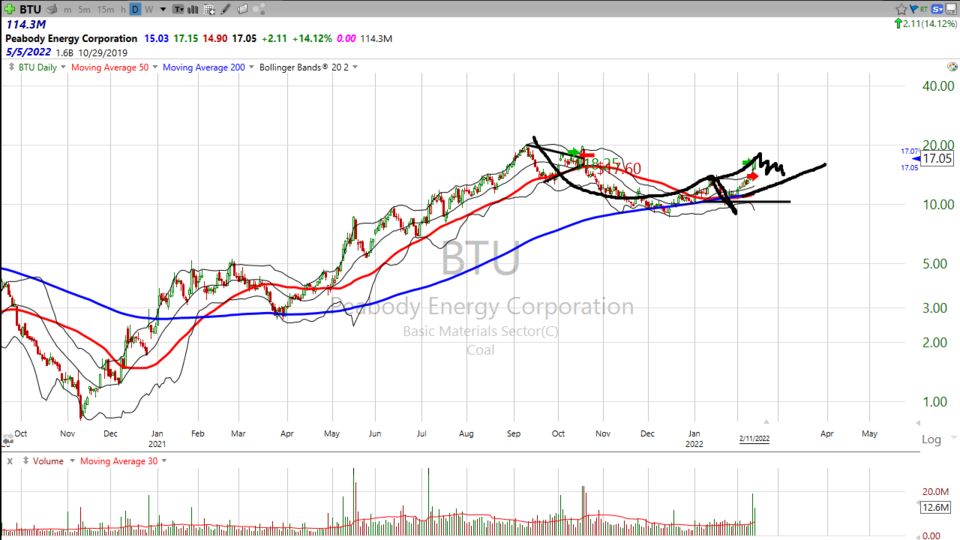The width and height of the screenshot is (960, 540).
Task: Expand Moving Average 50 dropdown arrow
Action: pos(155,67)
